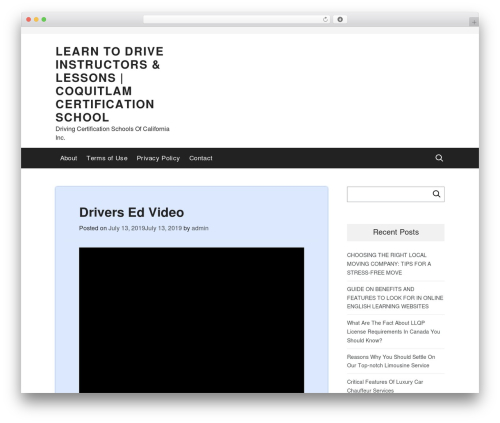Click the sidebar search magnifier button
500x423 pixels.
click(436, 194)
